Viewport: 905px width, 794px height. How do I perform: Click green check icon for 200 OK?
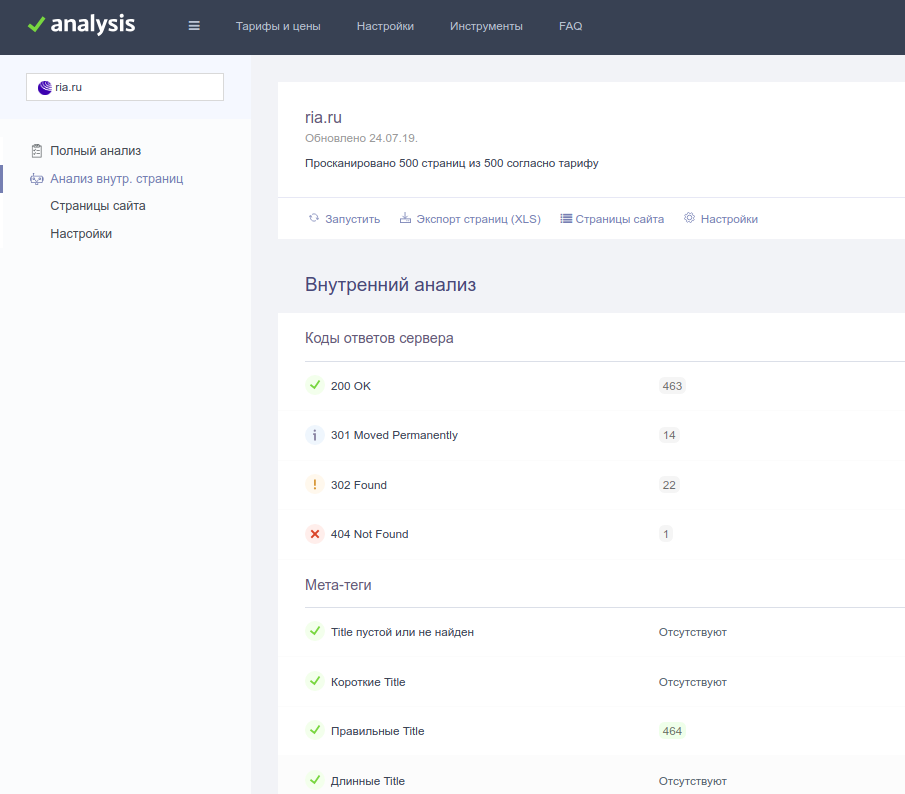tap(315, 385)
